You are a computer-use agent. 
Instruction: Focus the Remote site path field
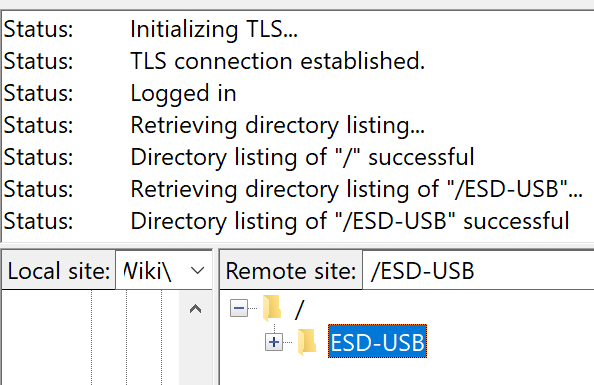pos(478,271)
